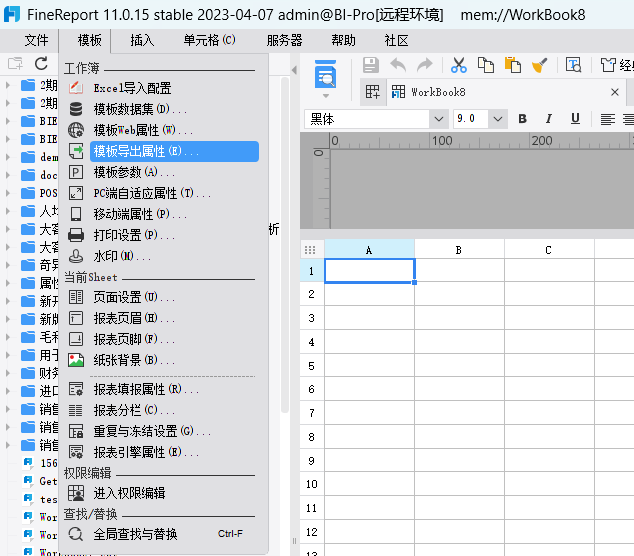Choose 纸张背景(B) menu item
Image resolution: width=634 pixels, height=556 pixels.
[163, 360]
